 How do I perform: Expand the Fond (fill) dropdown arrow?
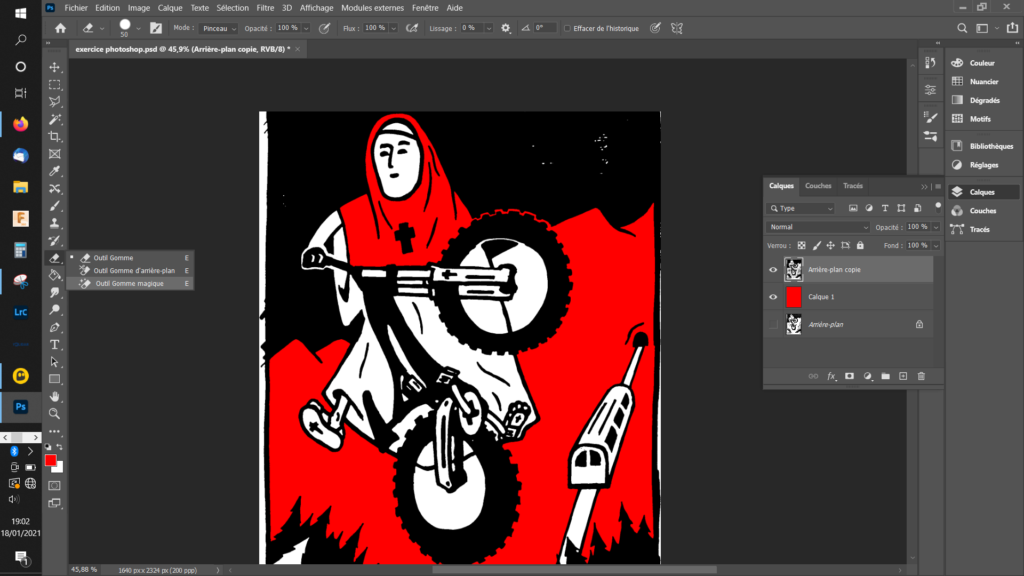pos(936,246)
